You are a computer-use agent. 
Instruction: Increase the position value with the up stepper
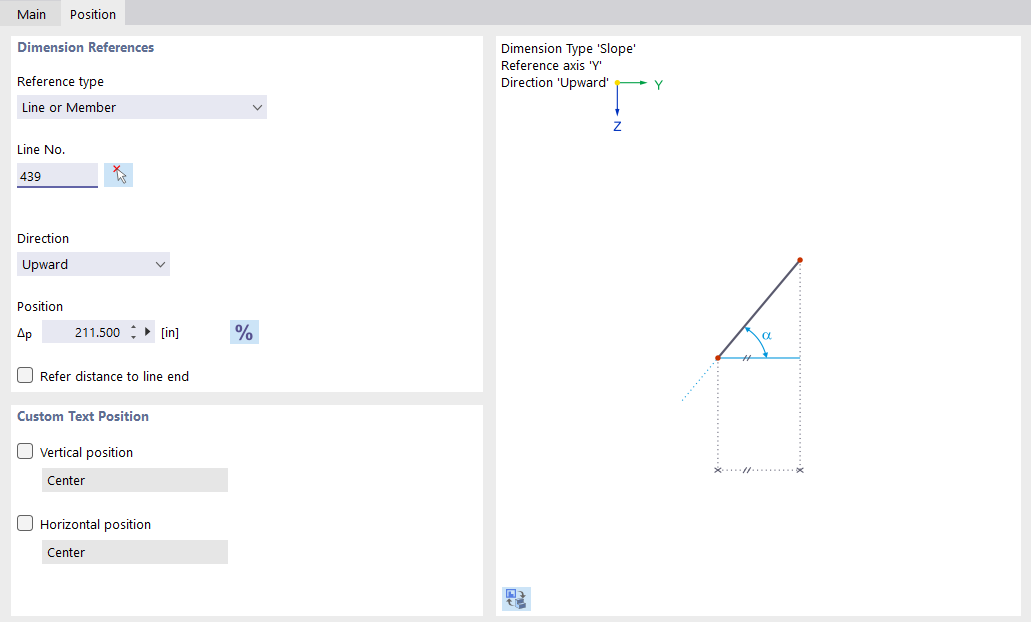pyautogui.click(x=132, y=327)
